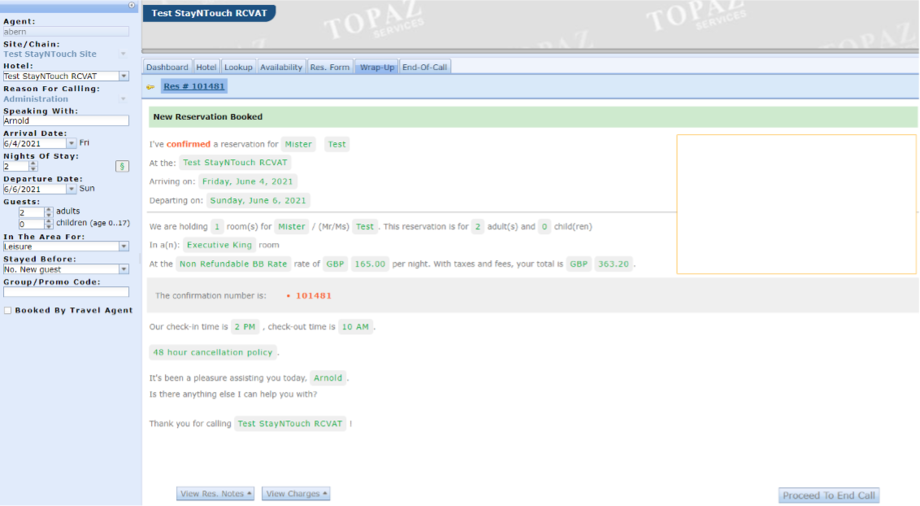Image resolution: width=920 pixels, height=506 pixels.
Task: Click the check-out time 10 AM
Action: click(355, 327)
